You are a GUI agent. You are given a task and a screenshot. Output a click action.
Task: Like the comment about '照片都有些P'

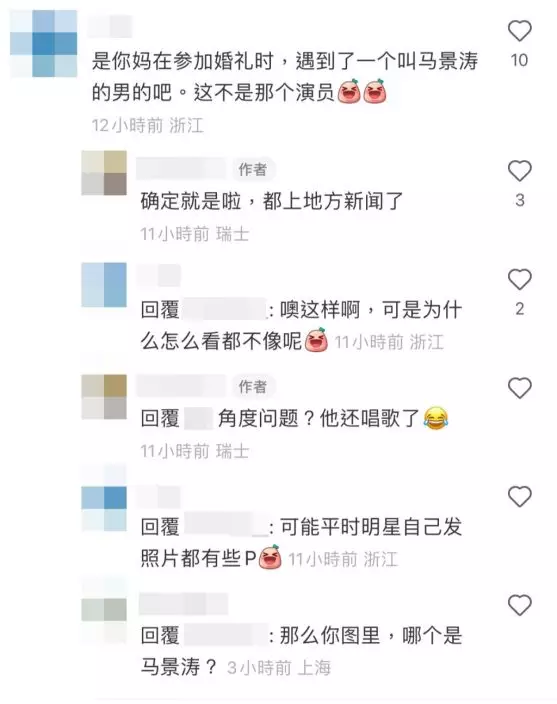pyautogui.click(x=519, y=497)
